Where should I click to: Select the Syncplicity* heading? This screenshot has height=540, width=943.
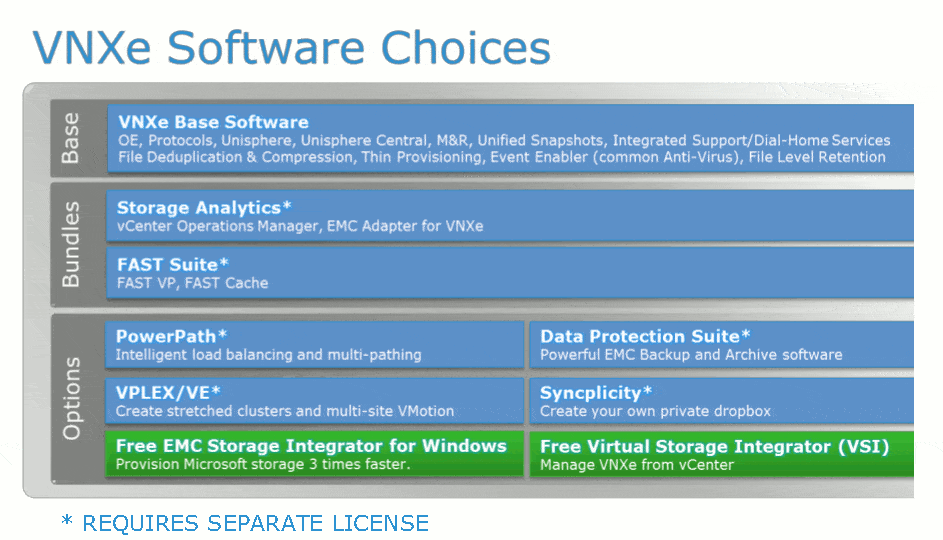coord(596,393)
